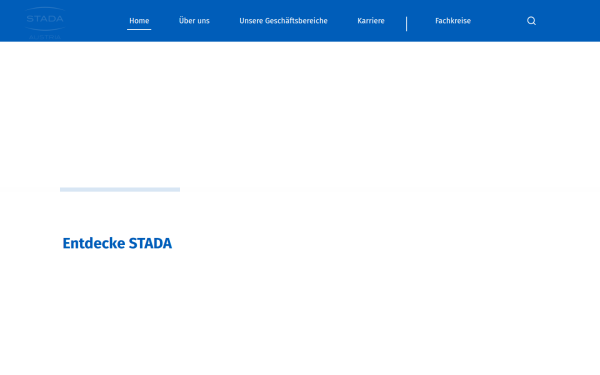Go to the Home menu item
Viewport: 600px width, 375px height.
point(139,21)
